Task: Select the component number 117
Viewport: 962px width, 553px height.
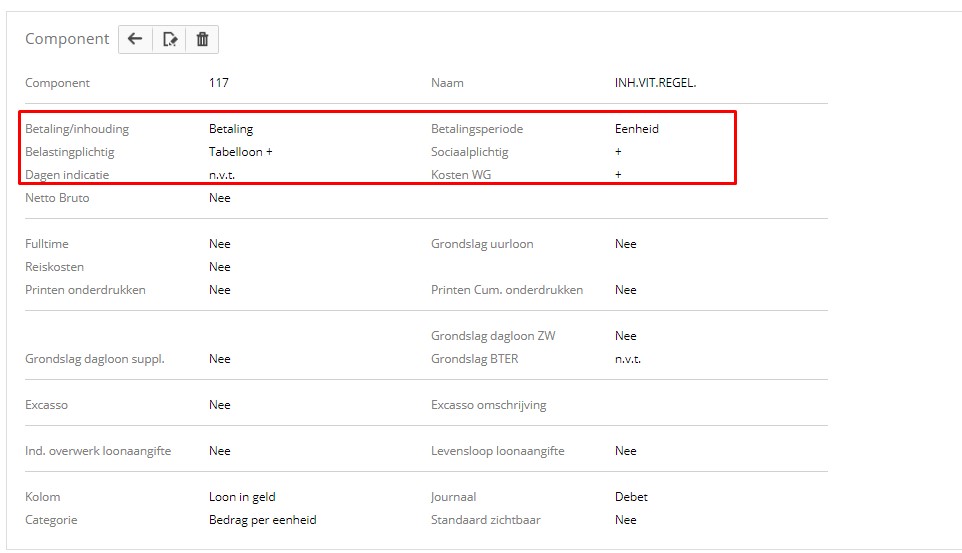Action: 219,83
